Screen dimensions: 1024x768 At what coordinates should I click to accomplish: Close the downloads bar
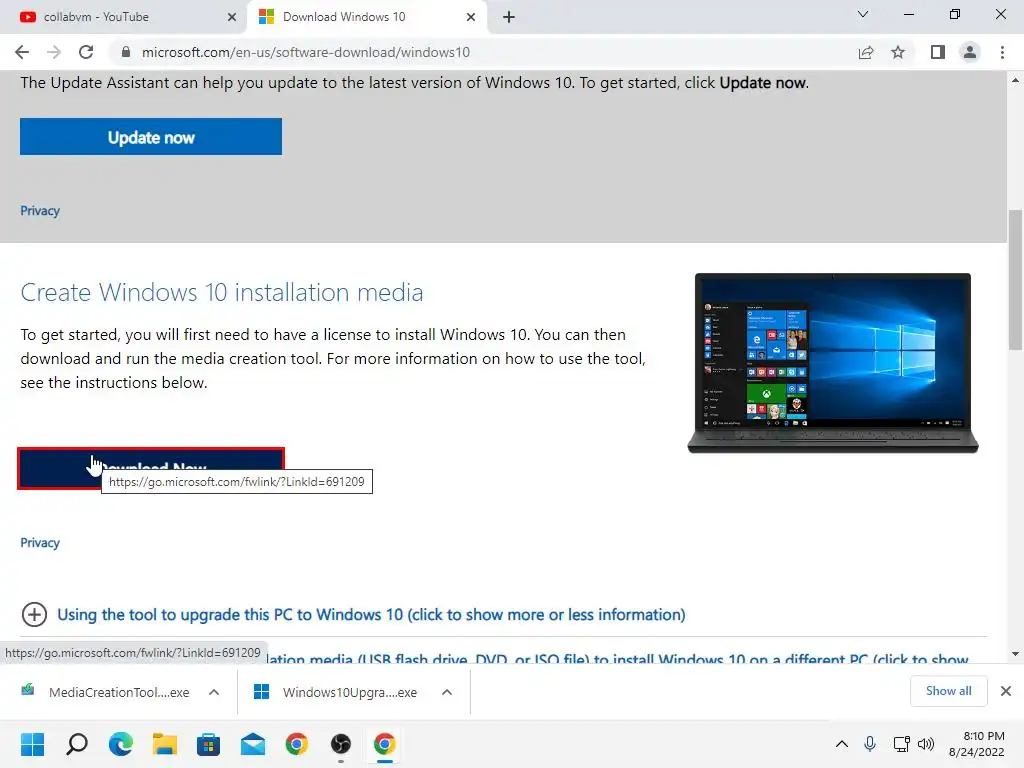(1006, 691)
